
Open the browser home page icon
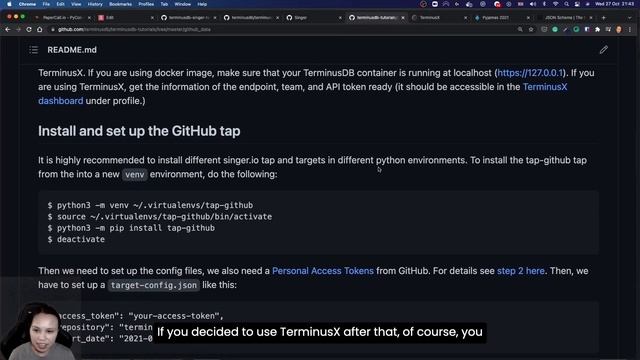[x=40, y=29]
